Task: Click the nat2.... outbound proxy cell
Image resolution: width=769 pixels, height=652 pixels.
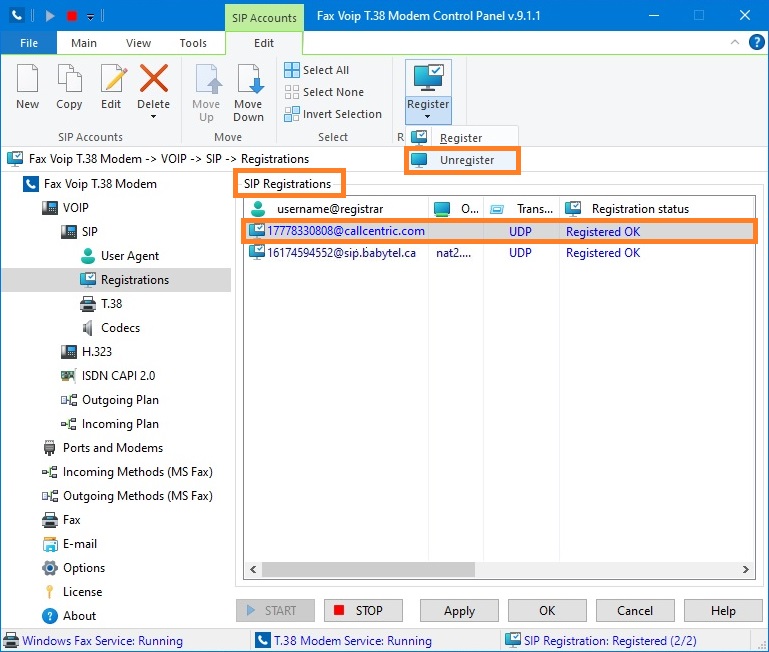Action: [454, 253]
